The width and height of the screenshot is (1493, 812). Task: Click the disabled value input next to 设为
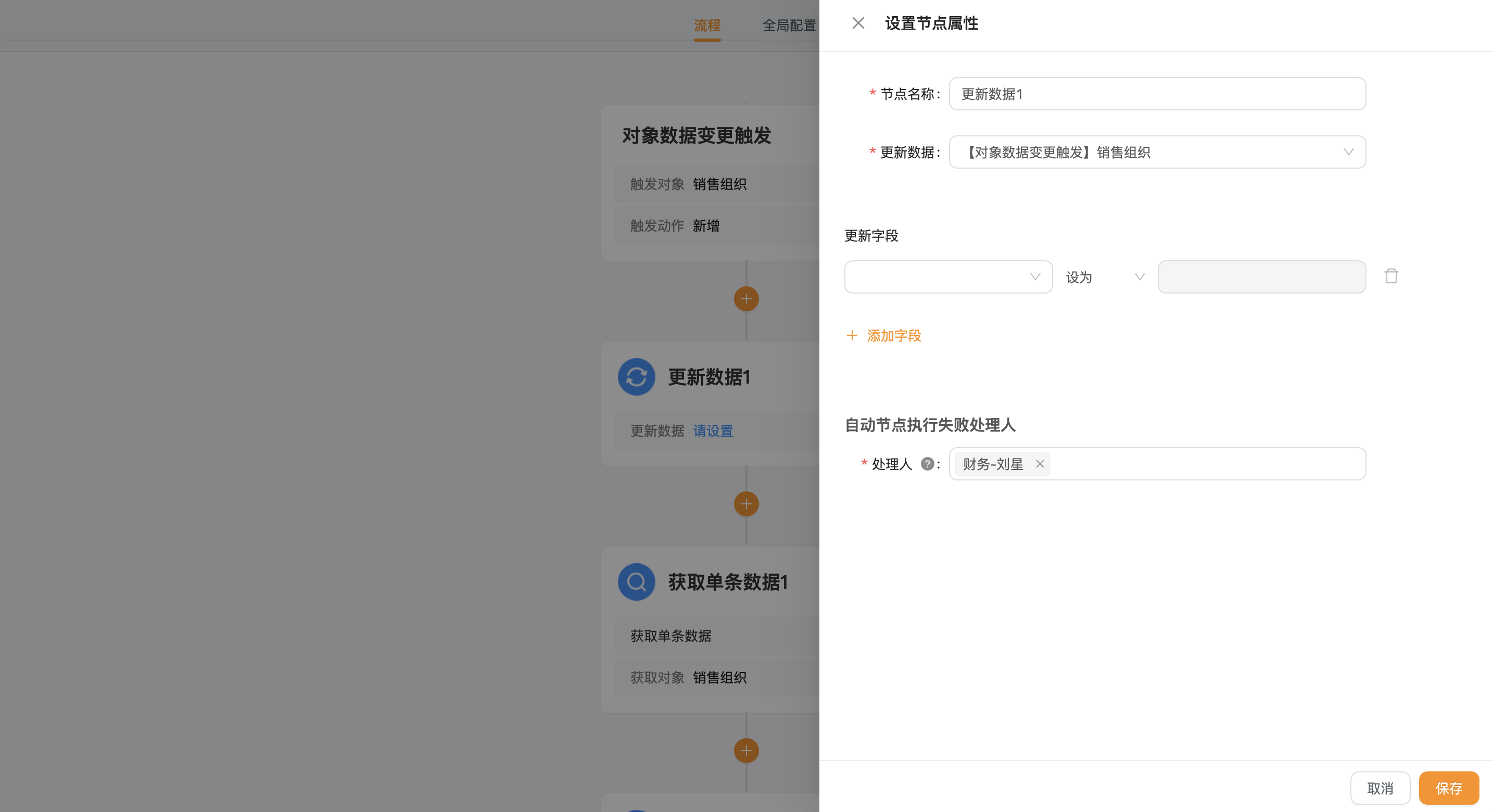tap(1261, 277)
